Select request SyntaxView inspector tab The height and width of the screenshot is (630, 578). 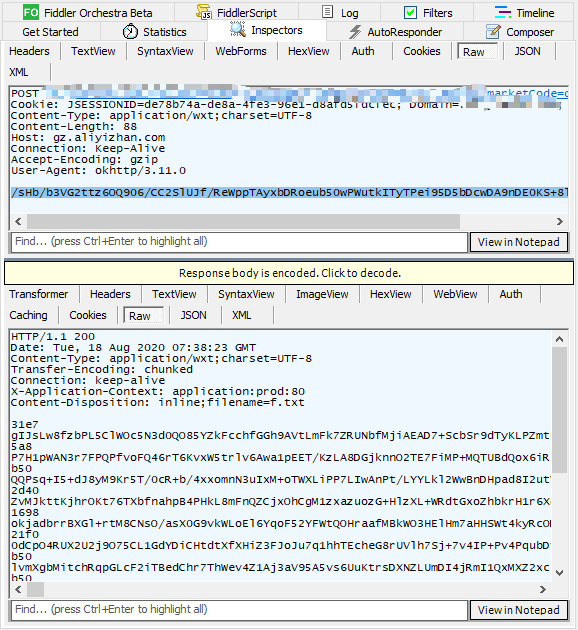[165, 51]
